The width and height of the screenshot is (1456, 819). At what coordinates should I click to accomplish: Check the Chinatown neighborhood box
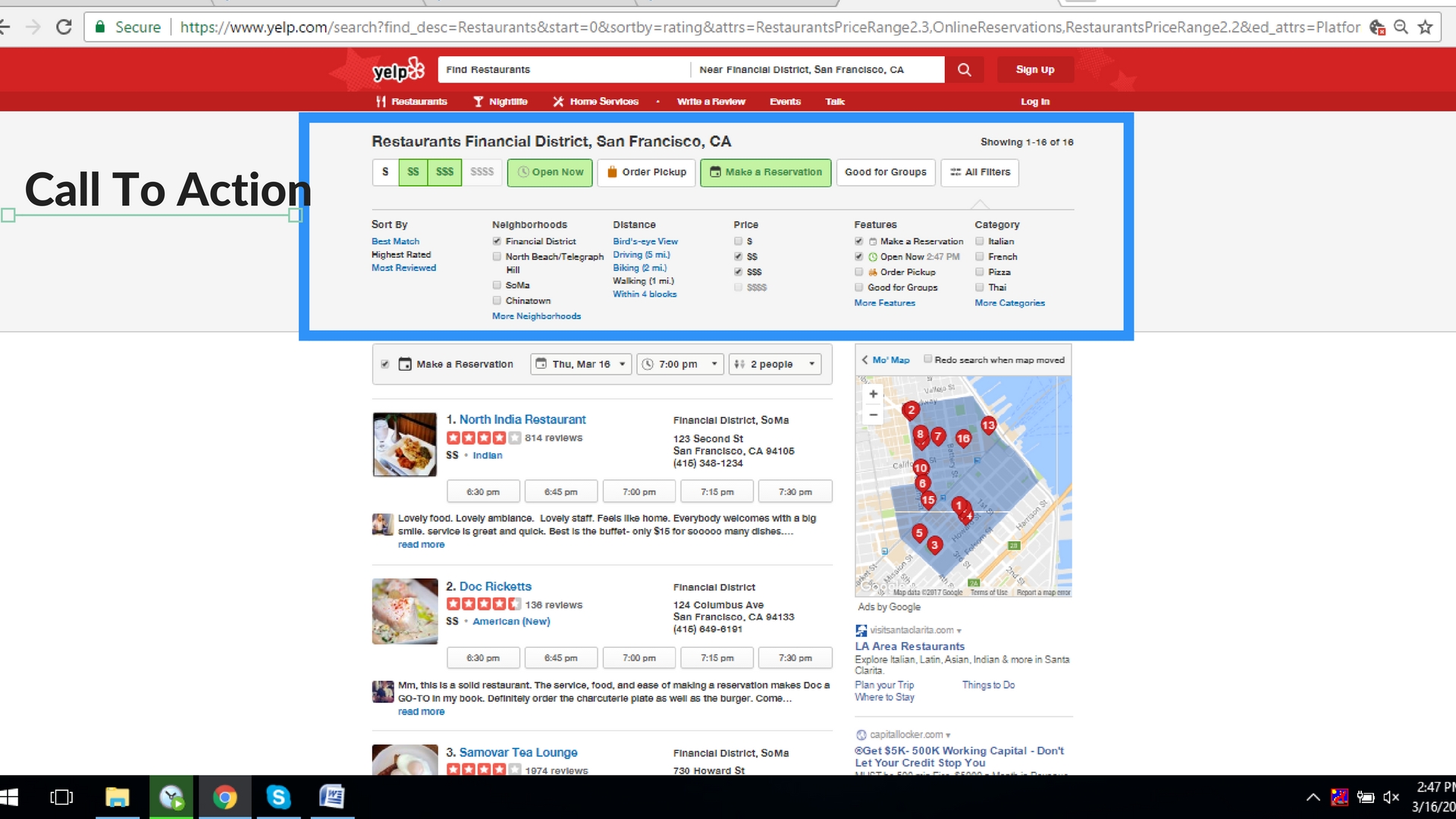(497, 300)
